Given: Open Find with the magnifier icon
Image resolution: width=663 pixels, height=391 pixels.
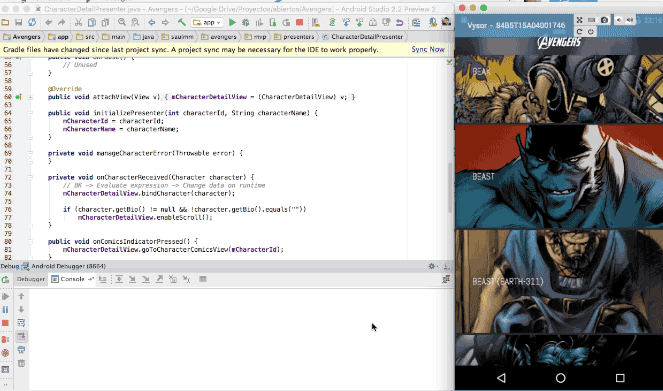Looking at the screenshot, I should (122, 22).
